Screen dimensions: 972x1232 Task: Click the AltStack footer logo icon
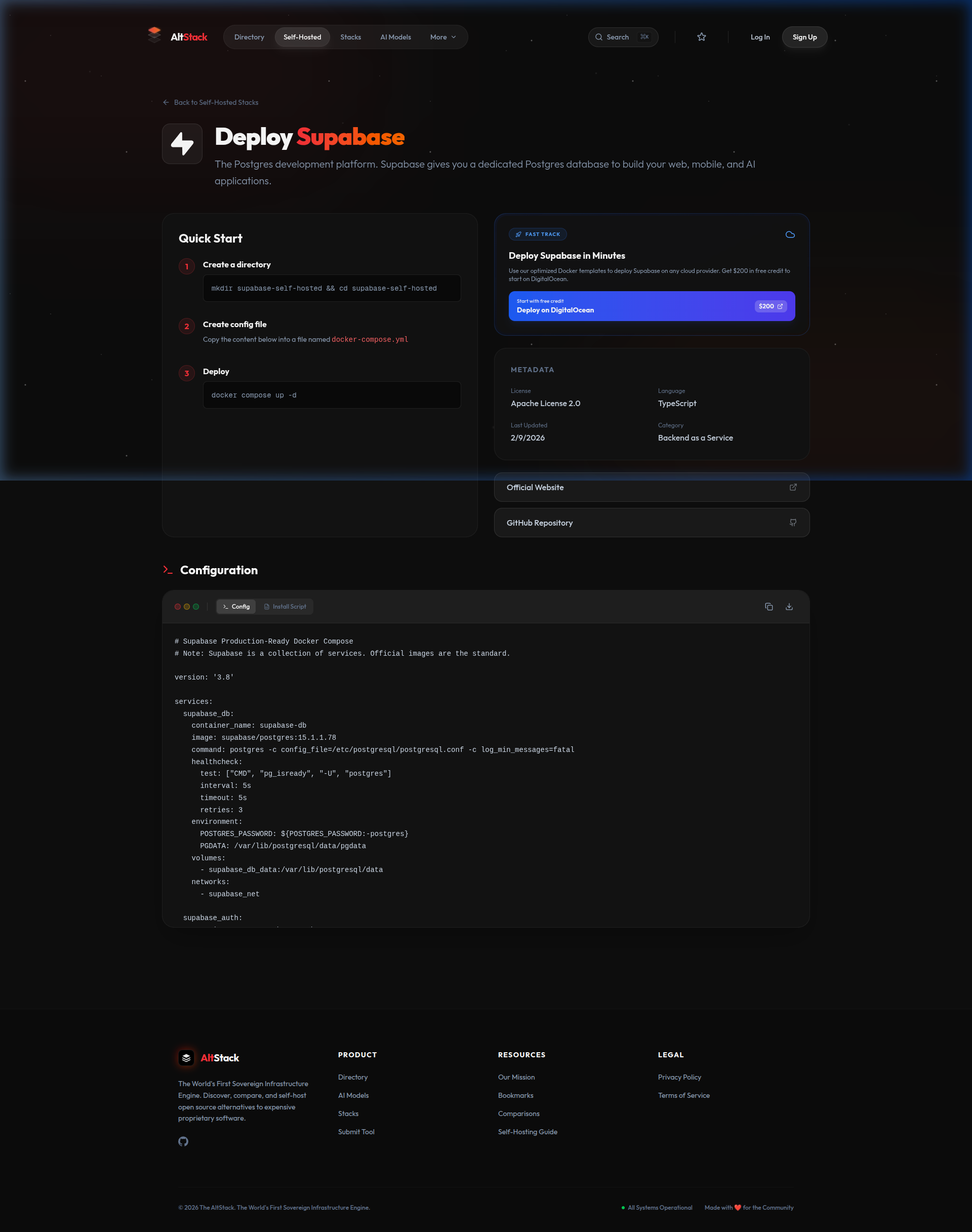coord(186,1058)
